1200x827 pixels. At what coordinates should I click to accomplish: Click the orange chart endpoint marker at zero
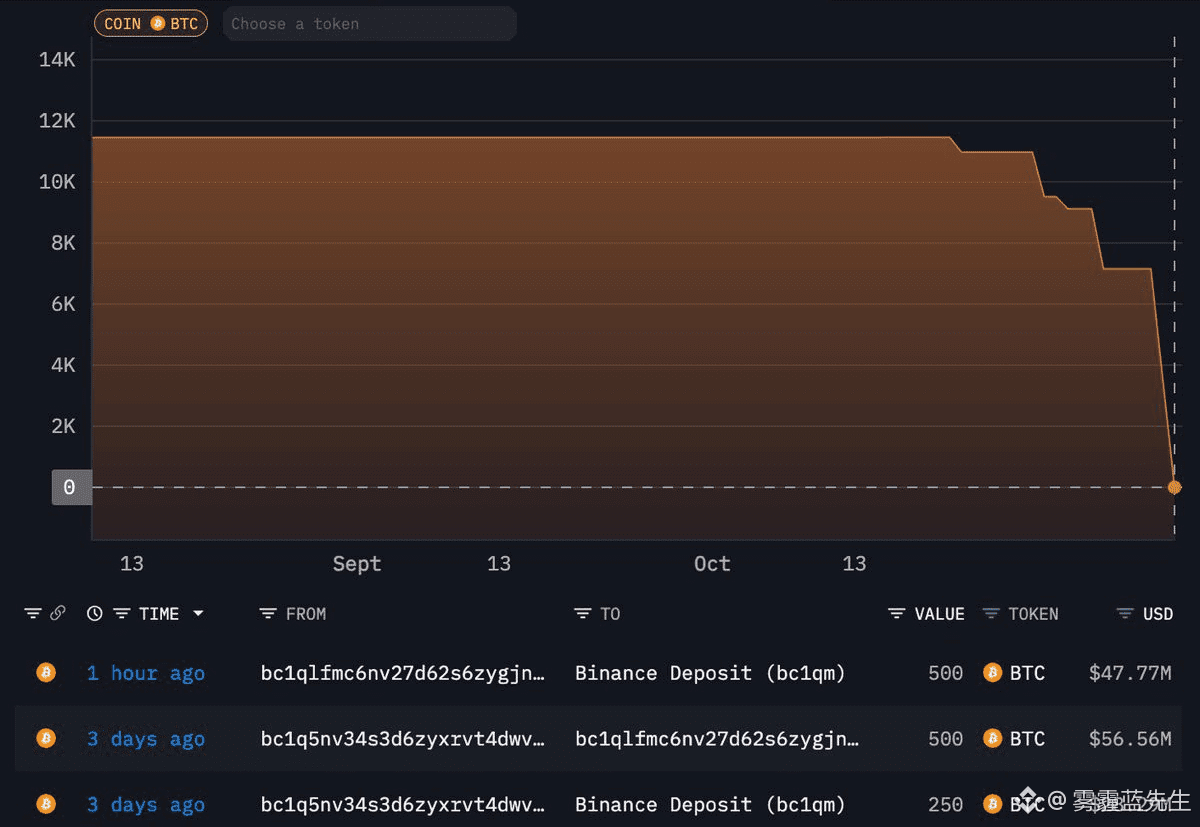coord(1174,487)
